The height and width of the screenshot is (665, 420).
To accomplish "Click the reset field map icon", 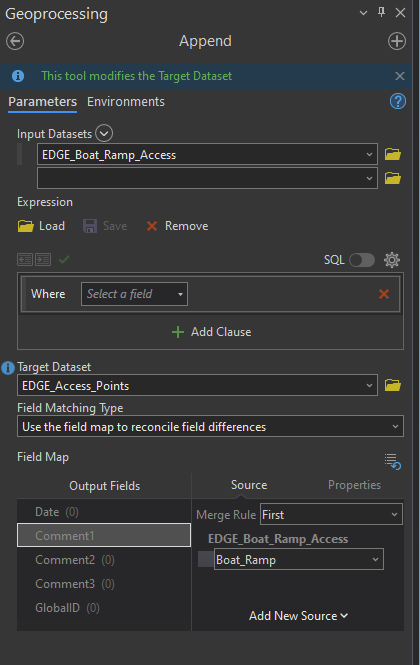I will [x=393, y=461].
